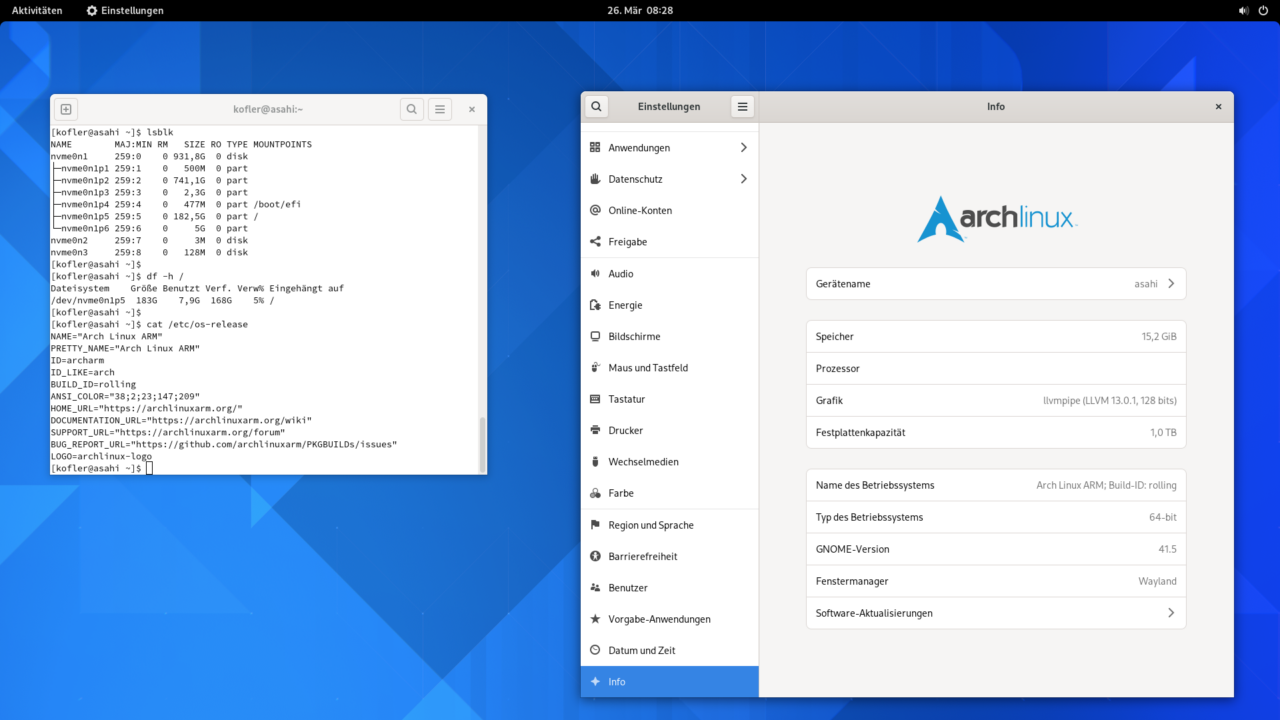Select Maus und Tastfeld settings
This screenshot has width=1280, height=720.
tap(669, 368)
